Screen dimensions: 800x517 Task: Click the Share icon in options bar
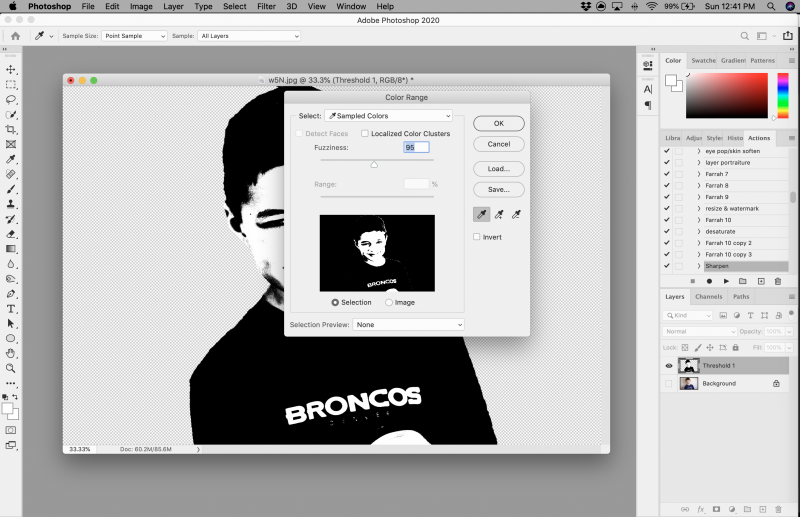pyautogui.click(x=788, y=36)
